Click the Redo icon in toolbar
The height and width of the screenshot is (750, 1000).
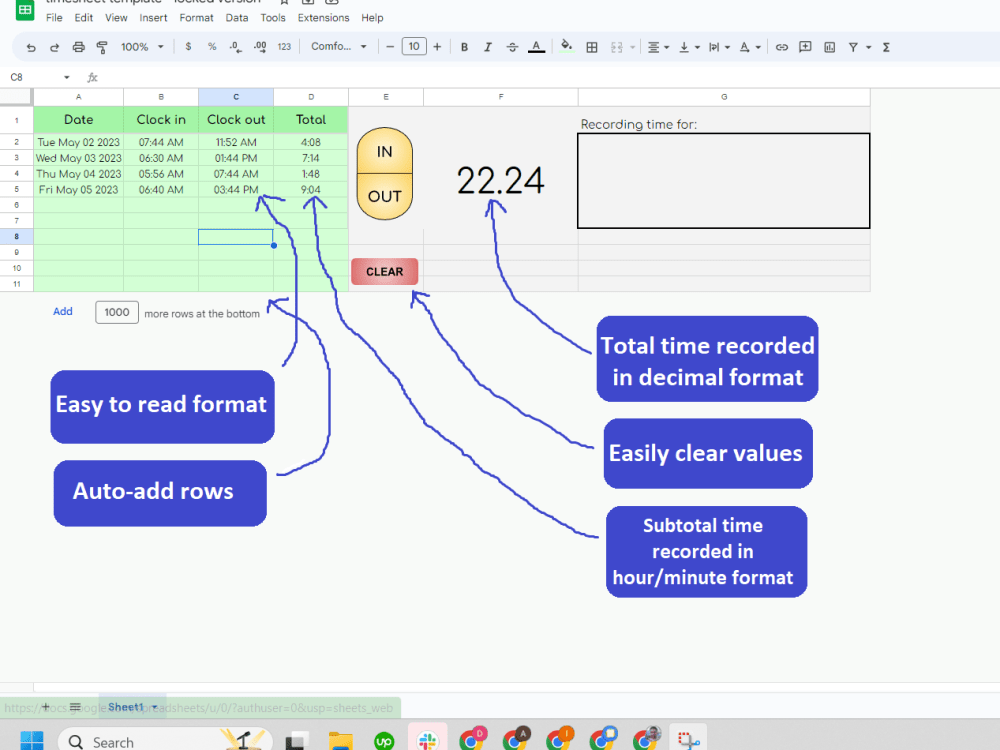[55, 47]
